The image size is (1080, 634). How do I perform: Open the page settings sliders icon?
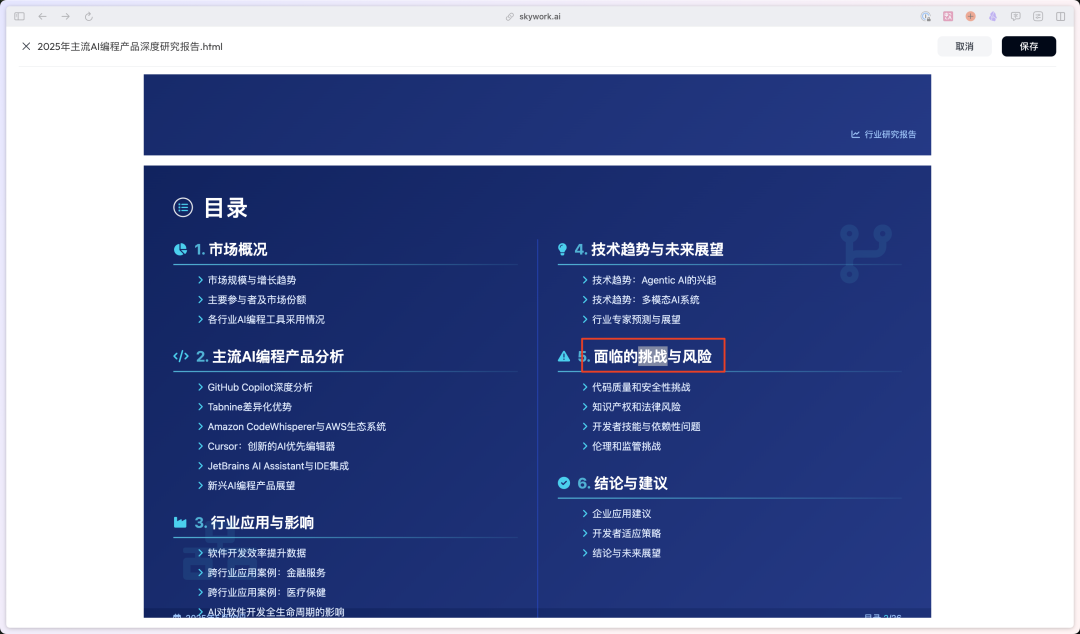click(x=1038, y=17)
